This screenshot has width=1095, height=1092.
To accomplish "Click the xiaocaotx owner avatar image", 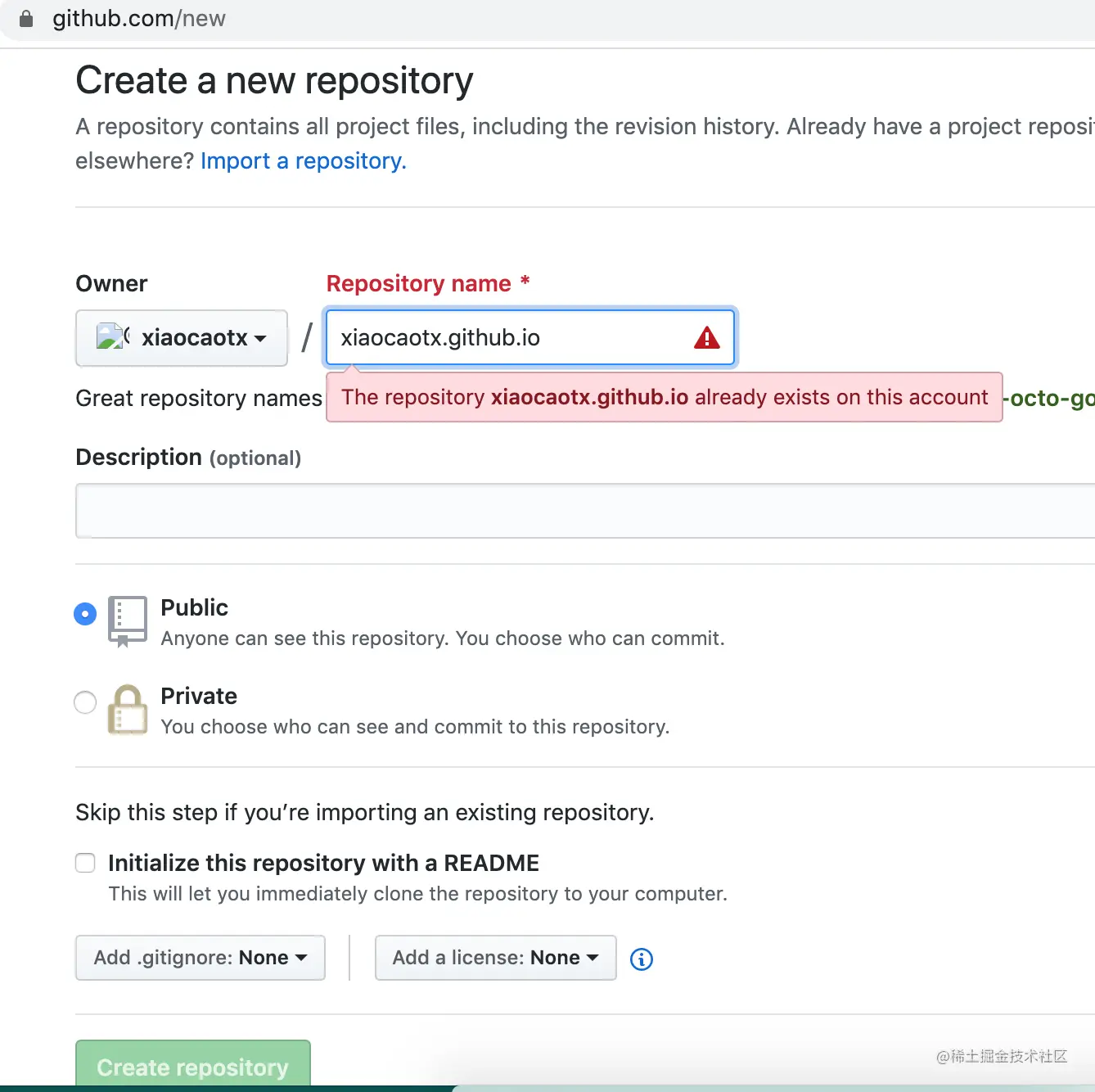I will 113,336.
